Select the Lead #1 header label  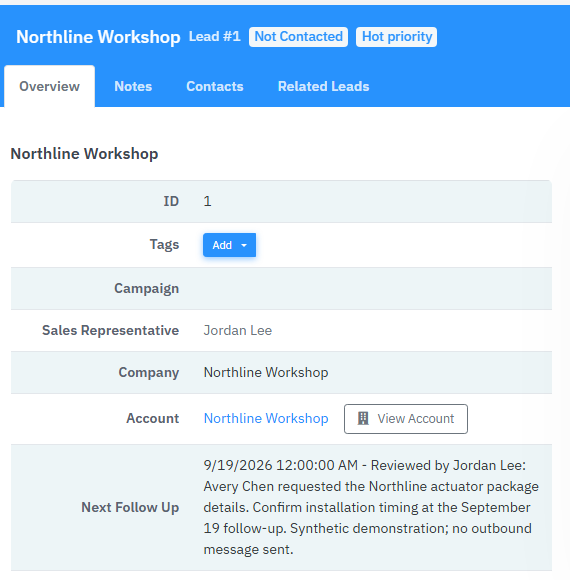tap(215, 37)
